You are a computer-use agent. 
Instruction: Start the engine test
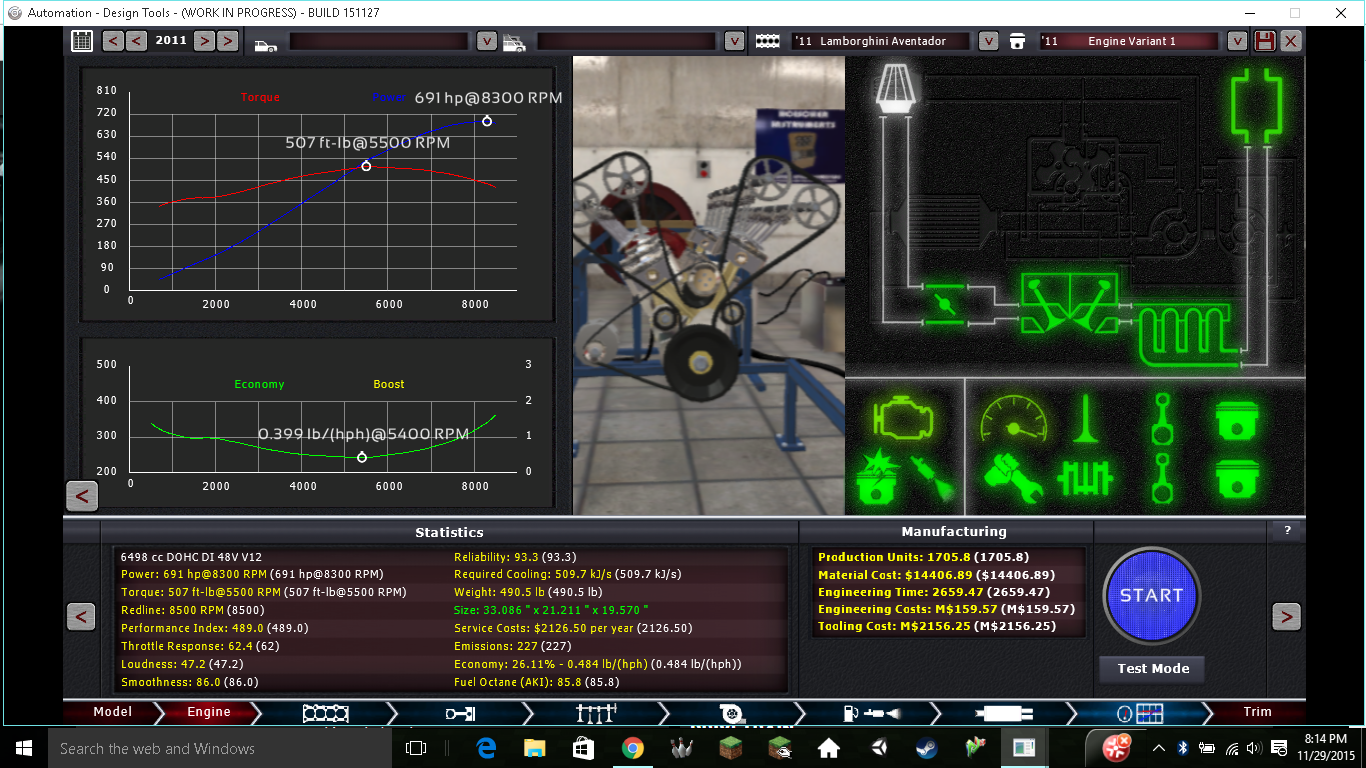tap(1151, 595)
